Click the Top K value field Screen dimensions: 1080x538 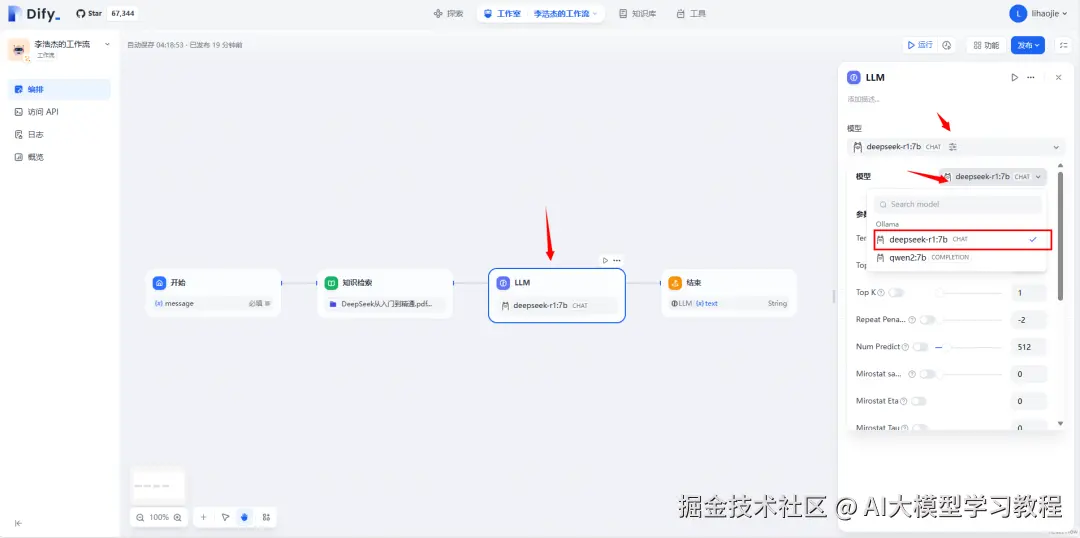[1029, 293]
